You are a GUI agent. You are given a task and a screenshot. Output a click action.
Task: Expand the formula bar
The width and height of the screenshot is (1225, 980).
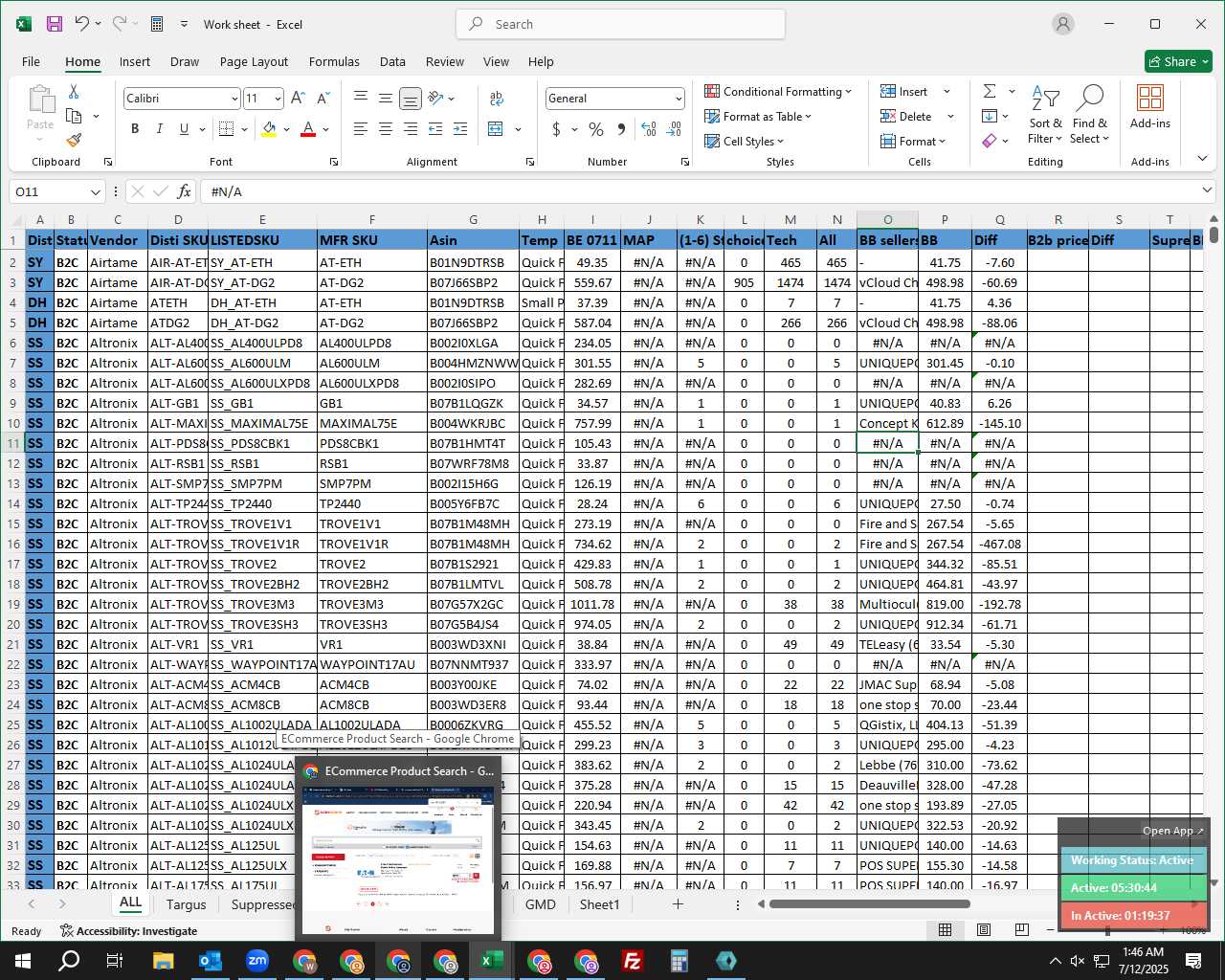tap(1206, 191)
